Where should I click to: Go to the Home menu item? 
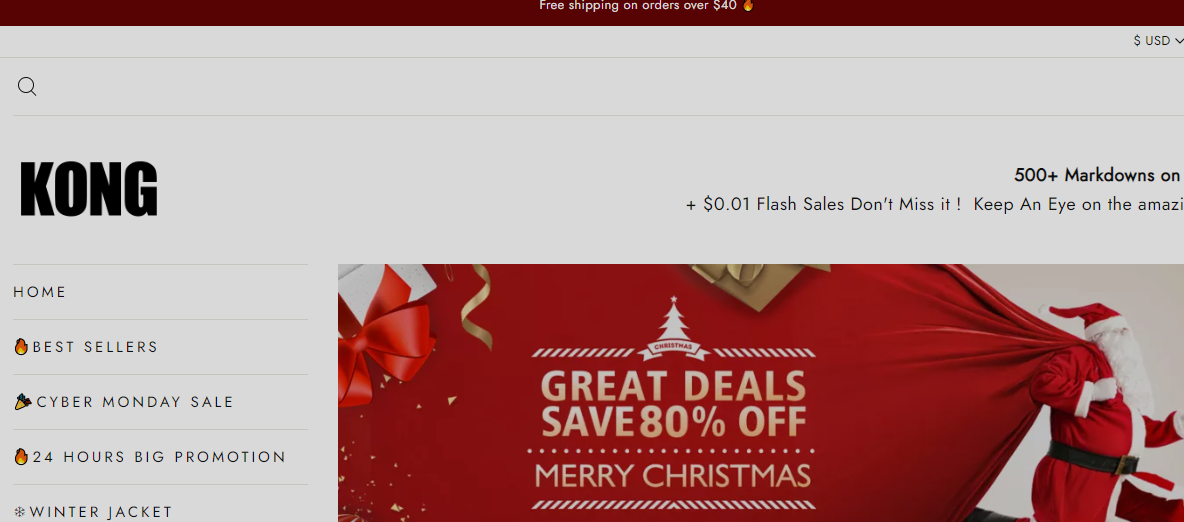click(x=40, y=292)
